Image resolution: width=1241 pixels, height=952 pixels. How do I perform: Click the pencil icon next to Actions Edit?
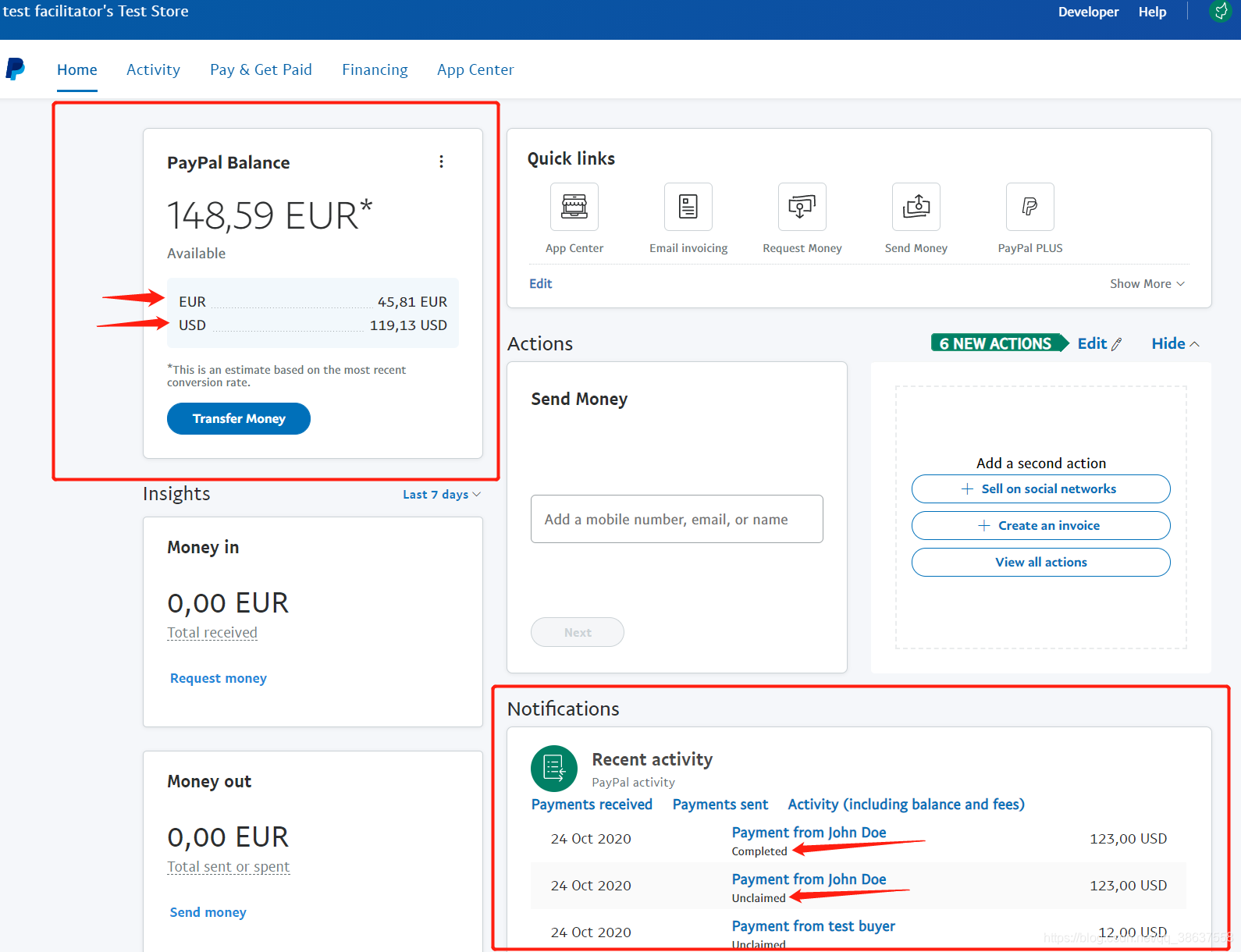click(x=1117, y=344)
